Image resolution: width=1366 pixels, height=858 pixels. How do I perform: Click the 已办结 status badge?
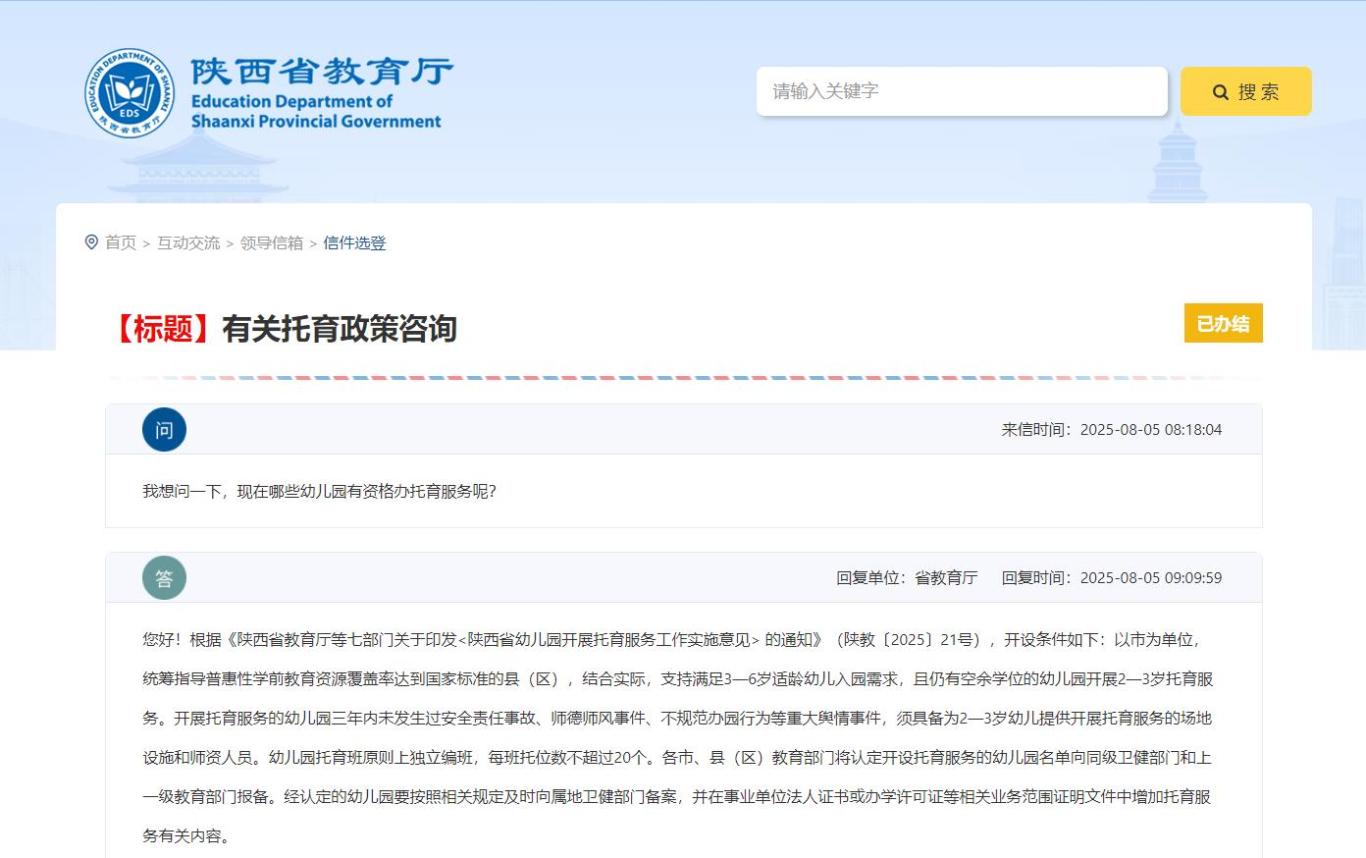(1223, 323)
